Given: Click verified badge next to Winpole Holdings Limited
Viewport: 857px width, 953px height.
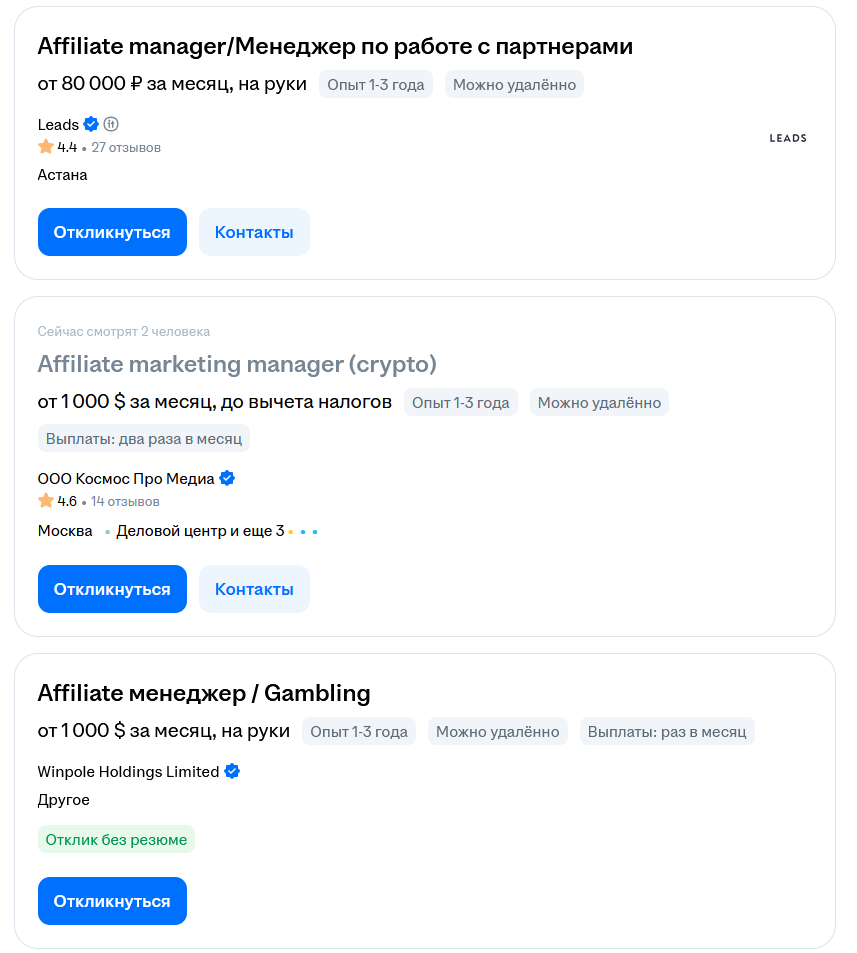Looking at the screenshot, I should 232,771.
